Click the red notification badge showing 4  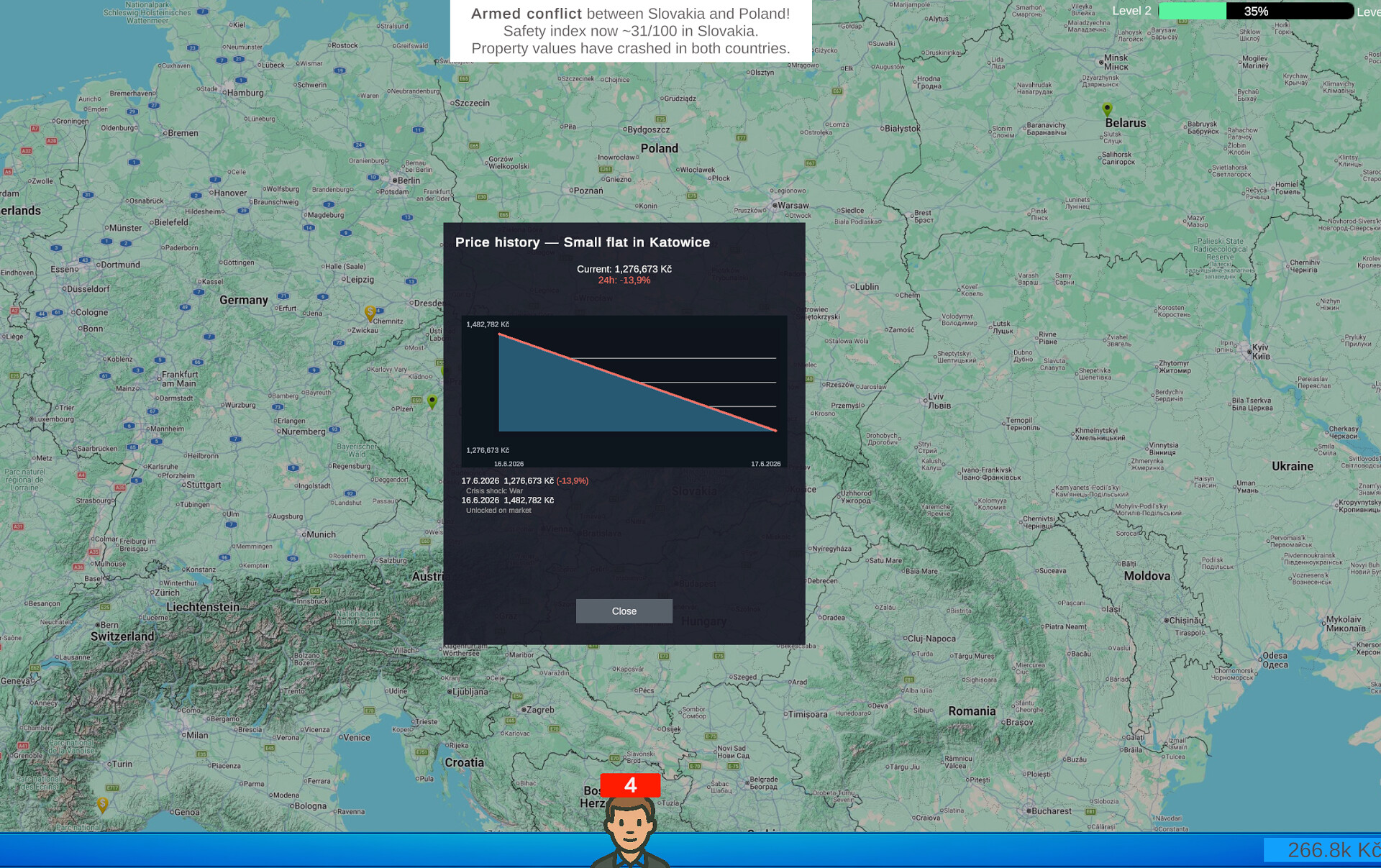630,785
